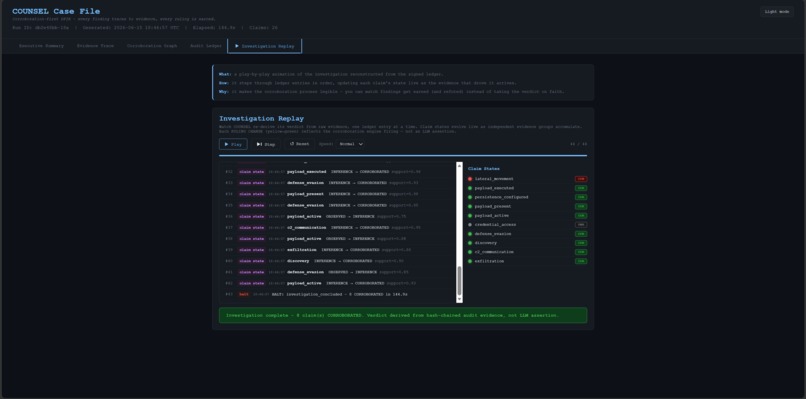Select ledger entry #42 payload_active
The width and height of the screenshot is (806, 399).
tap(338, 283)
